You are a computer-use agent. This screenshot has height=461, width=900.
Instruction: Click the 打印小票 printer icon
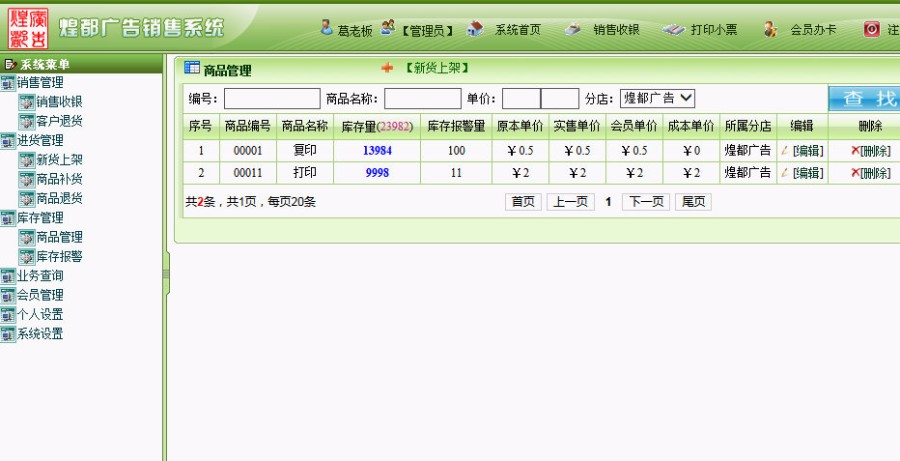click(674, 29)
